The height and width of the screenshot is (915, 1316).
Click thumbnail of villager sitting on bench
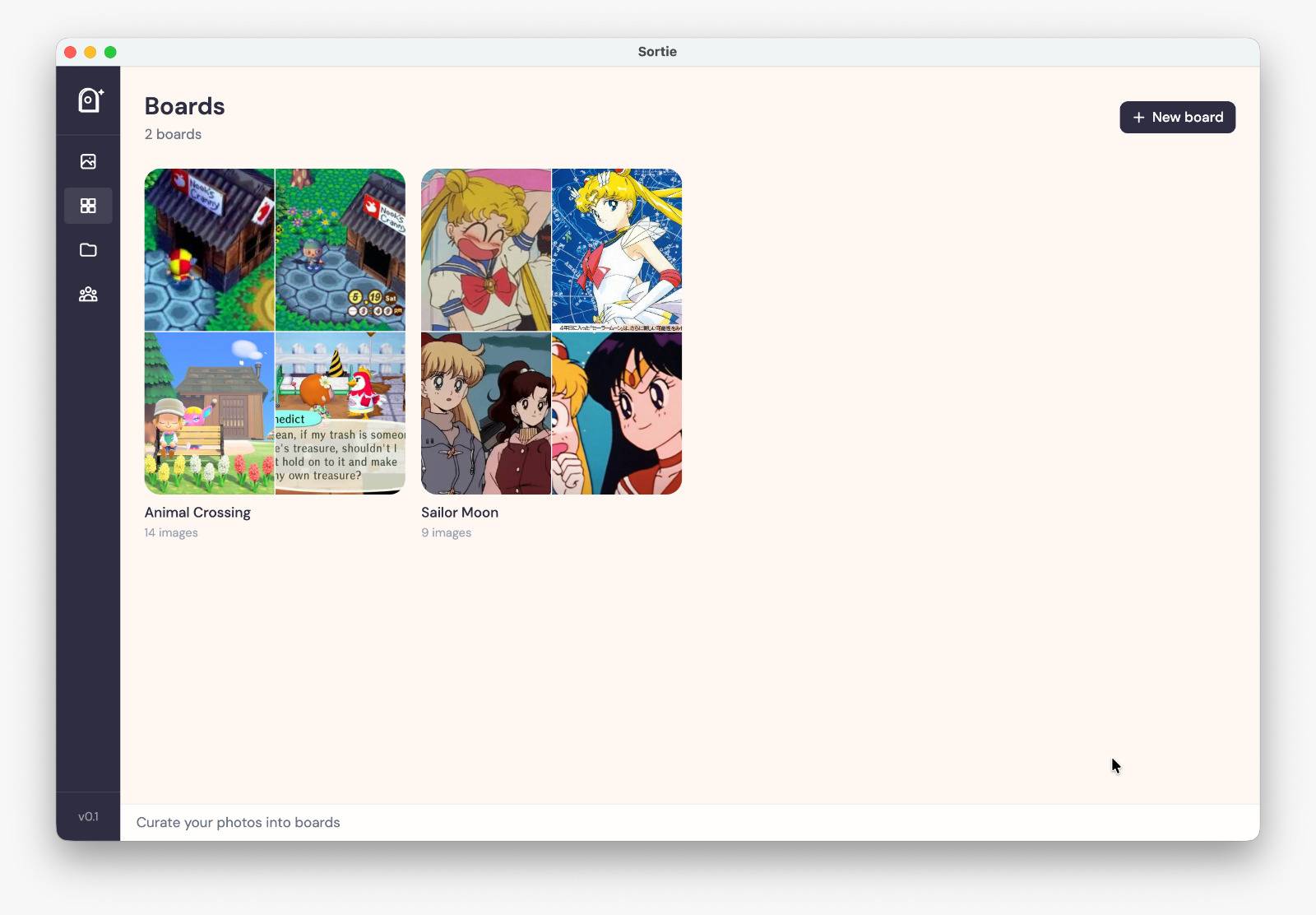click(209, 413)
